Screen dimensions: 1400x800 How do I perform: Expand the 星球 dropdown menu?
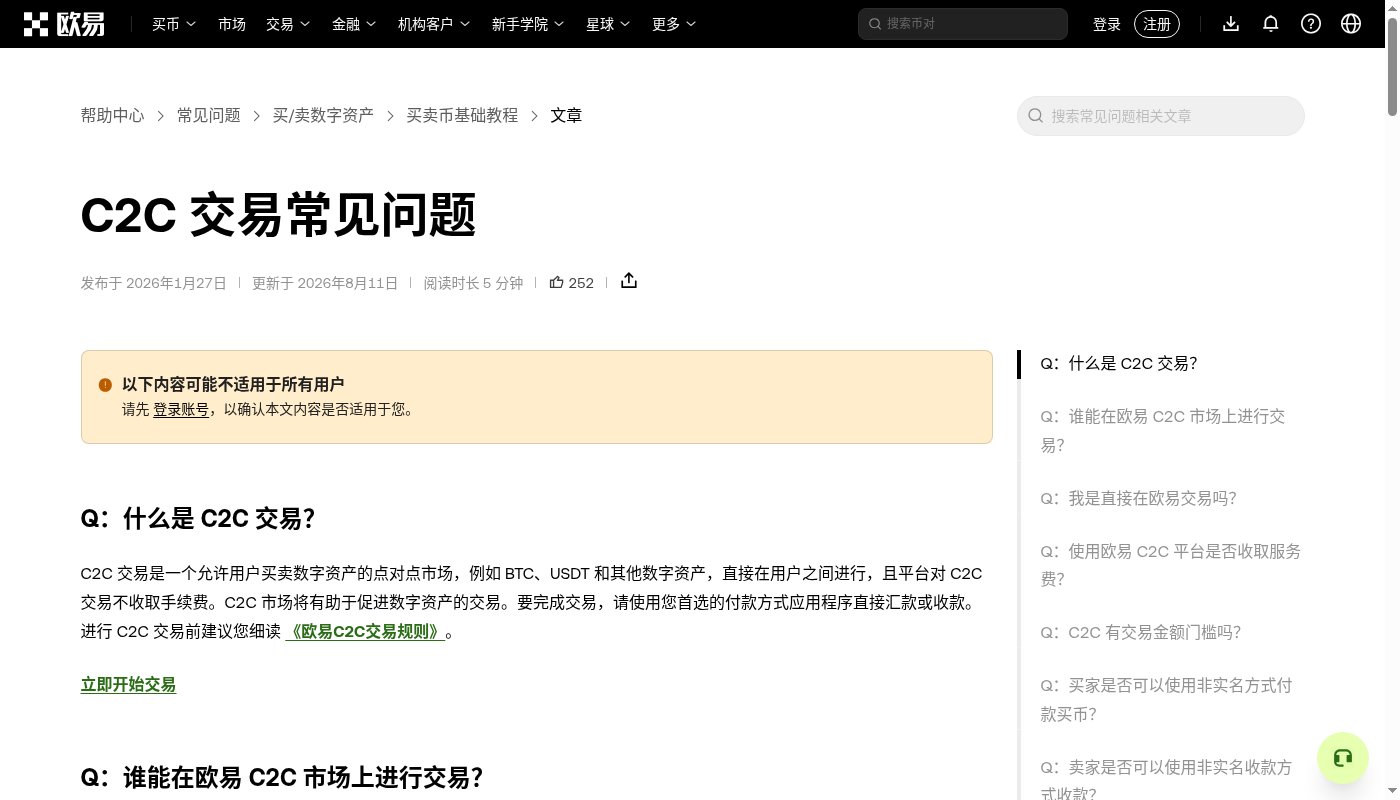(x=608, y=24)
